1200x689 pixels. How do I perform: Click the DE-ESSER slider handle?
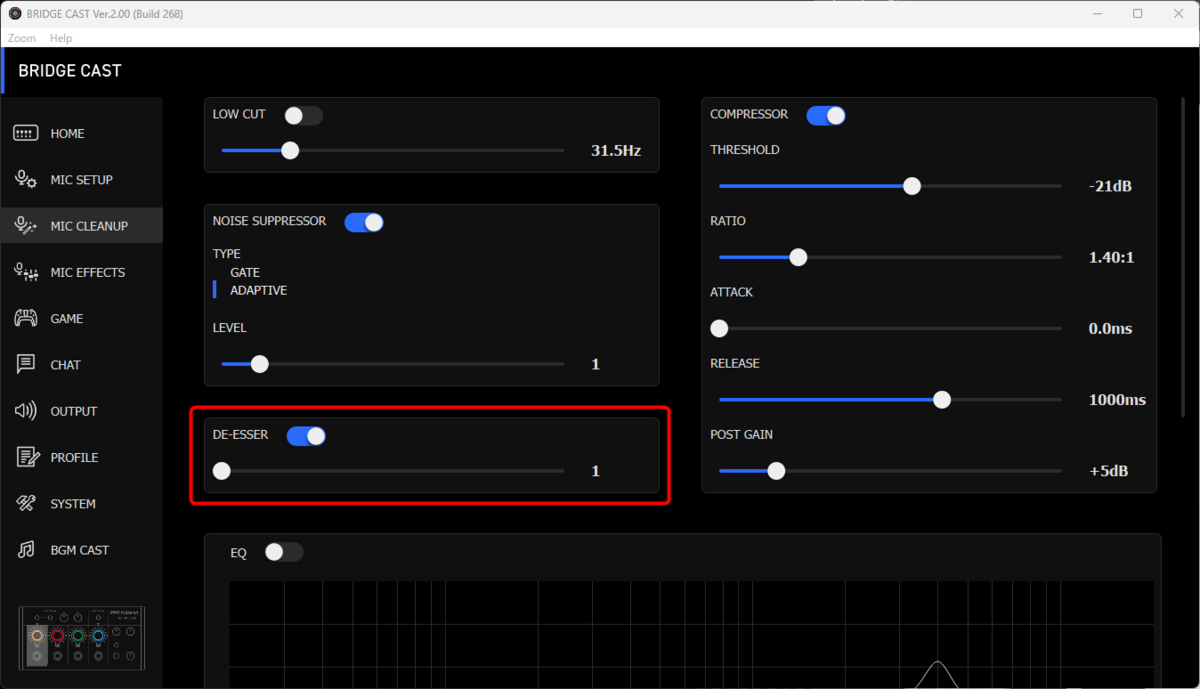pos(222,471)
